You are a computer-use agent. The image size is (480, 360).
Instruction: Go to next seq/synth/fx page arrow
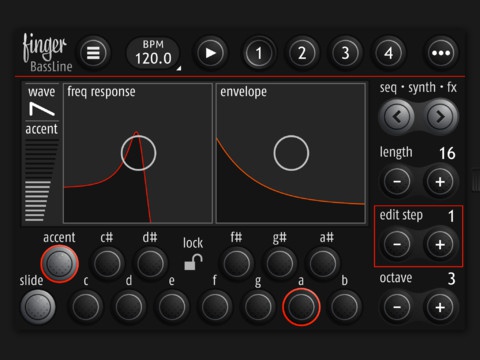[440, 117]
